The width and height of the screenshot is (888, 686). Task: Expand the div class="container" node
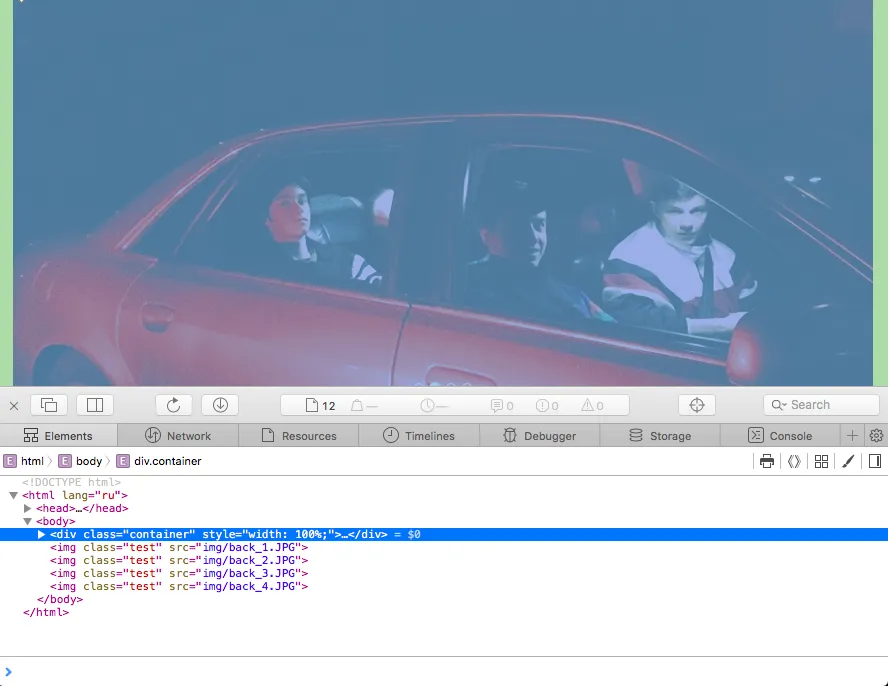point(41,535)
